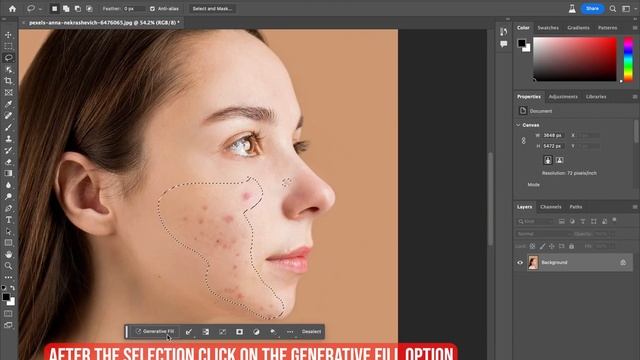Select the Move tool
This screenshot has height=360, width=640.
[x=8, y=35]
